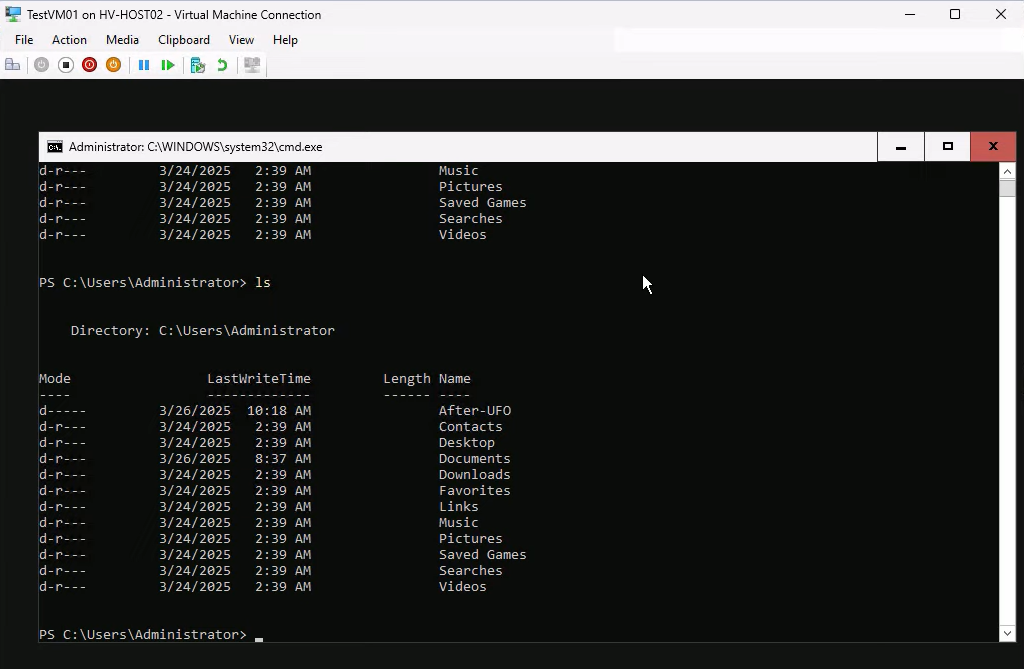The image size is (1024, 669).
Task: Click the cmd scrollbar thumb
Action: (1007, 188)
